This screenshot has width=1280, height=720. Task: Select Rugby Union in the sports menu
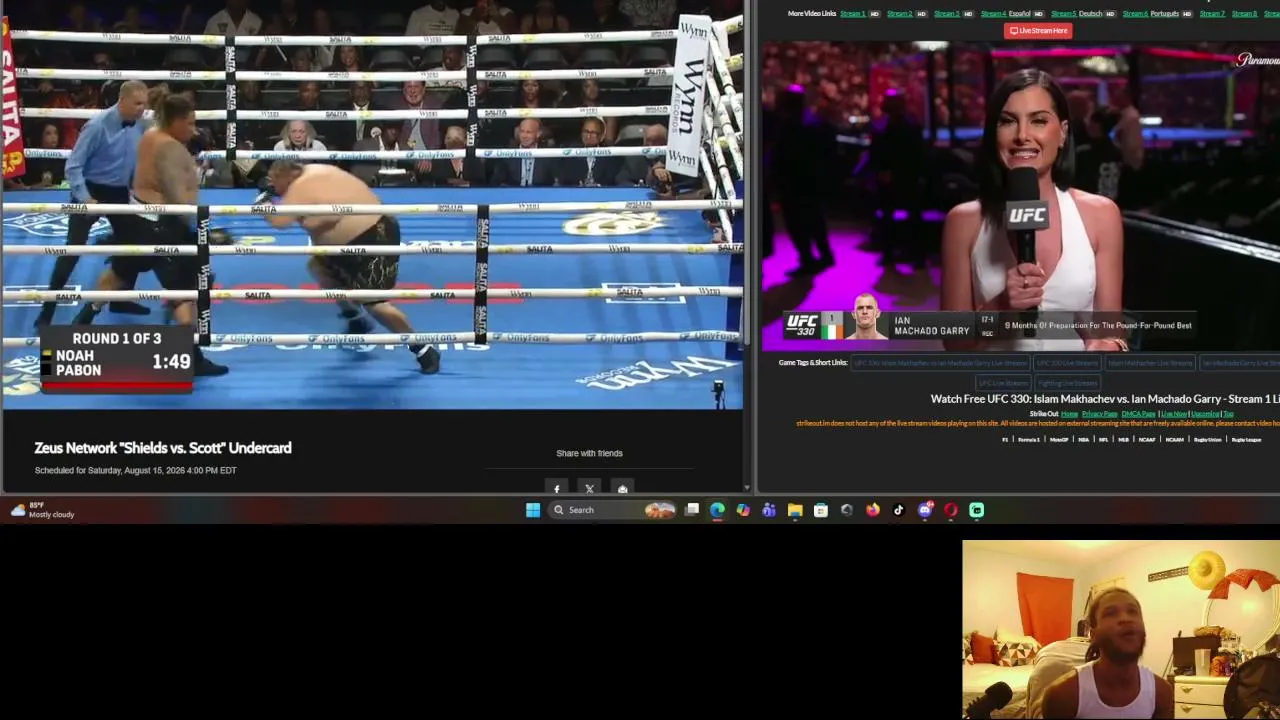pyautogui.click(x=1208, y=440)
